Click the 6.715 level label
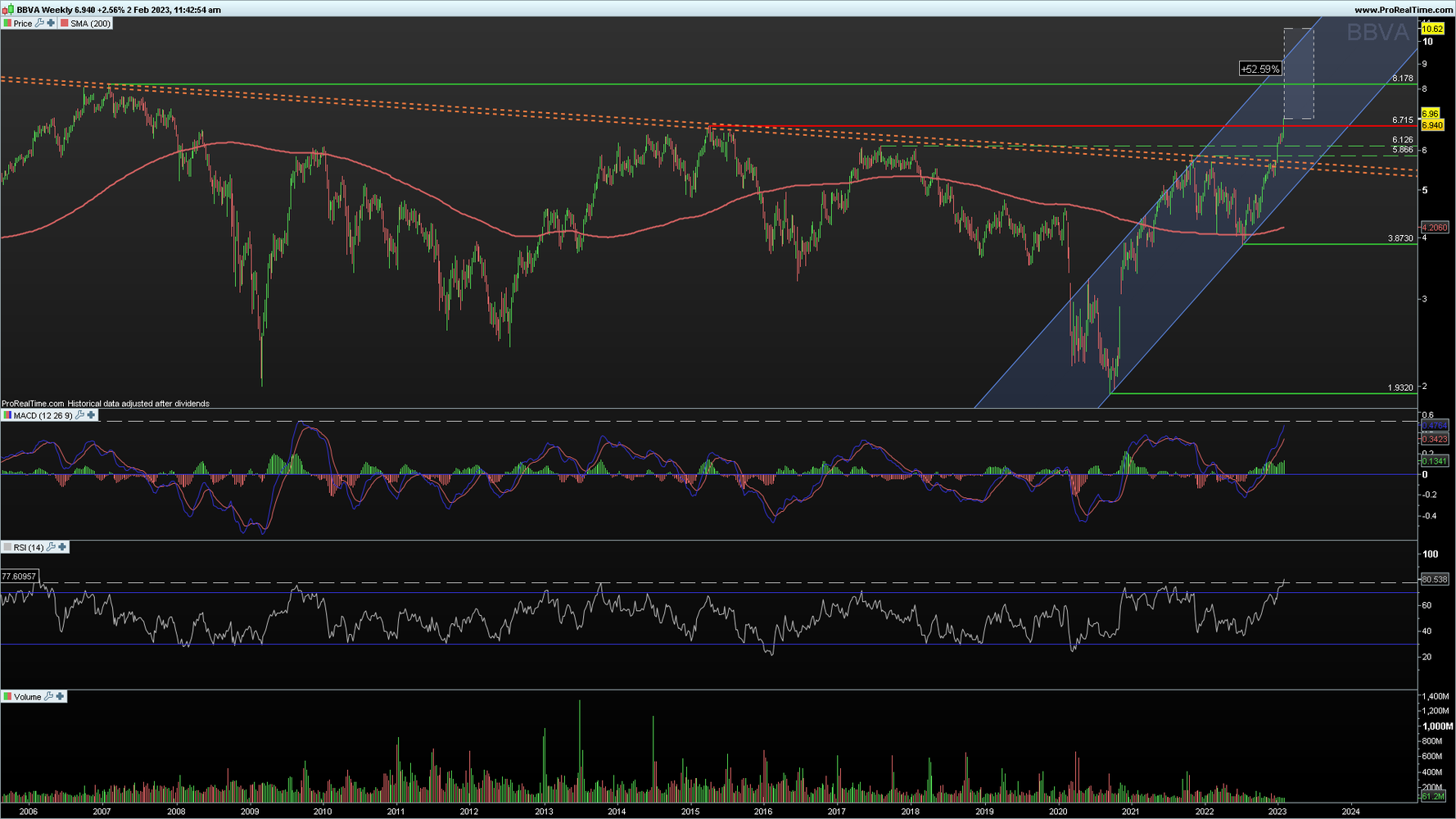Screen dimensions: 1456x819 click(x=1403, y=120)
